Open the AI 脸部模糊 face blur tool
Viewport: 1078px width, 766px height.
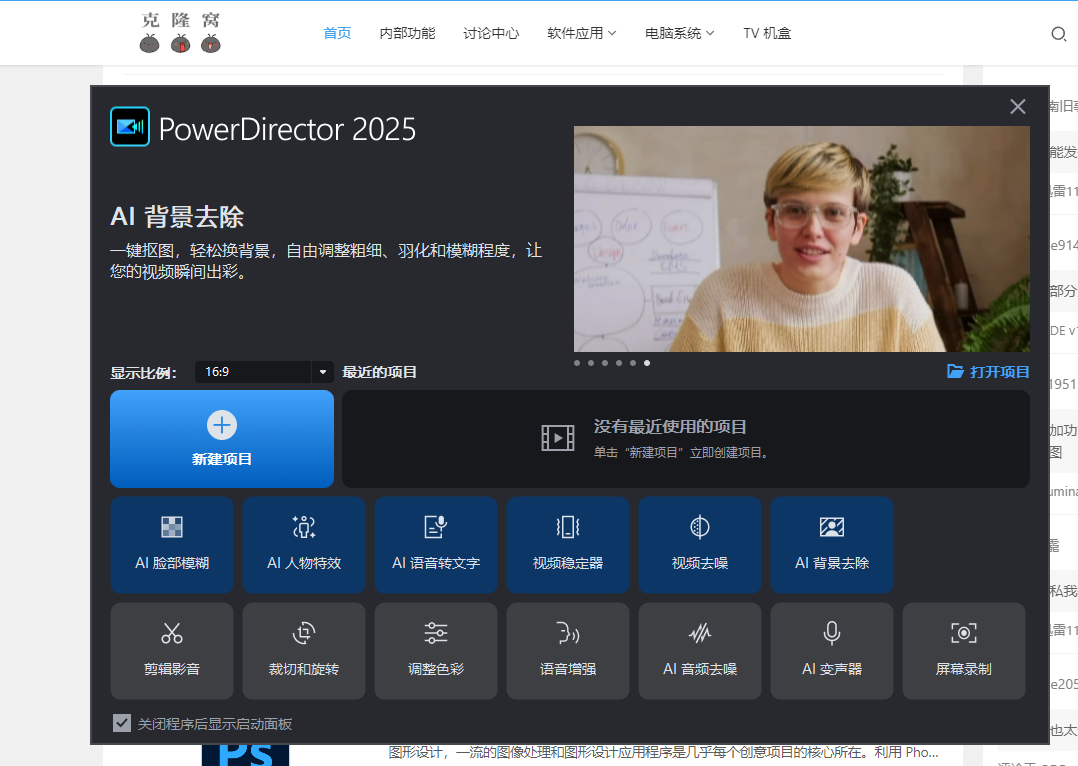[x=172, y=545]
